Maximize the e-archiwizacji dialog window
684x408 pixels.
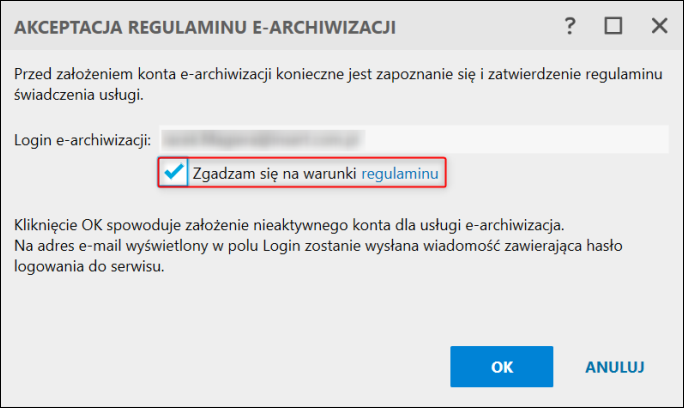pyautogui.click(x=613, y=27)
